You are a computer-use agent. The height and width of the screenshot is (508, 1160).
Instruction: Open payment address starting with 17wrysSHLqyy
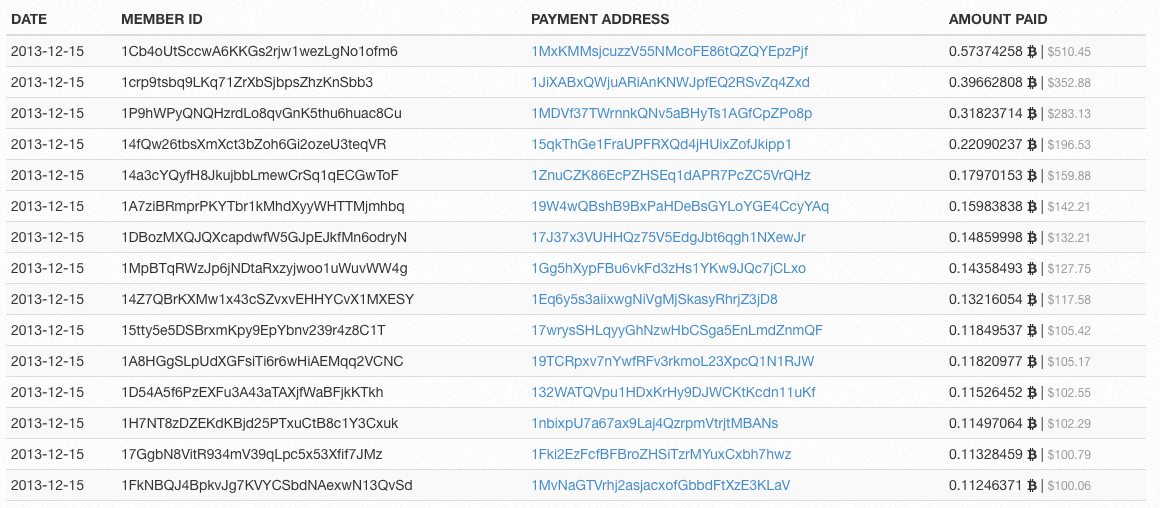tap(677, 331)
